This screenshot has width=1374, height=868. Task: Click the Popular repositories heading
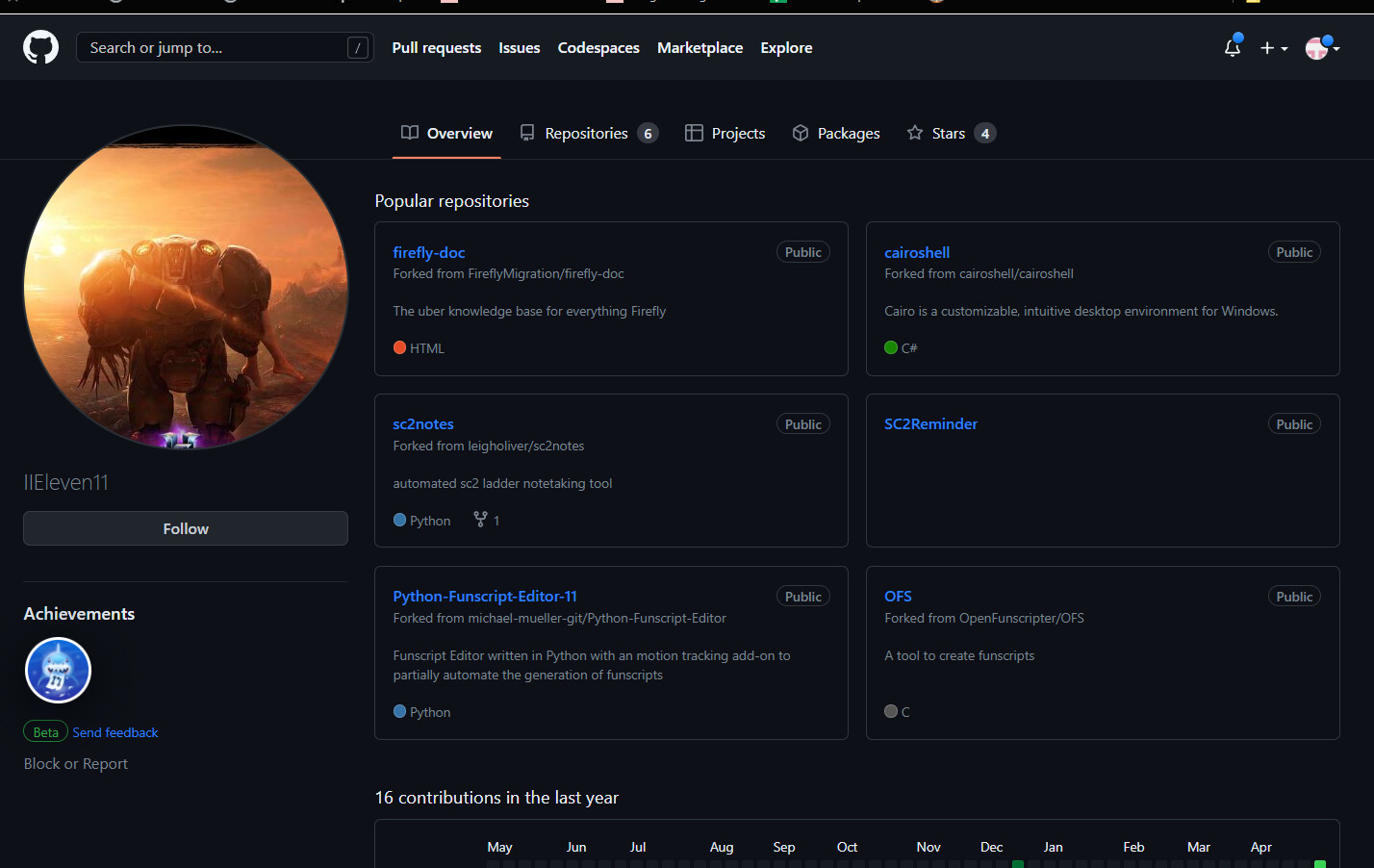(x=451, y=200)
